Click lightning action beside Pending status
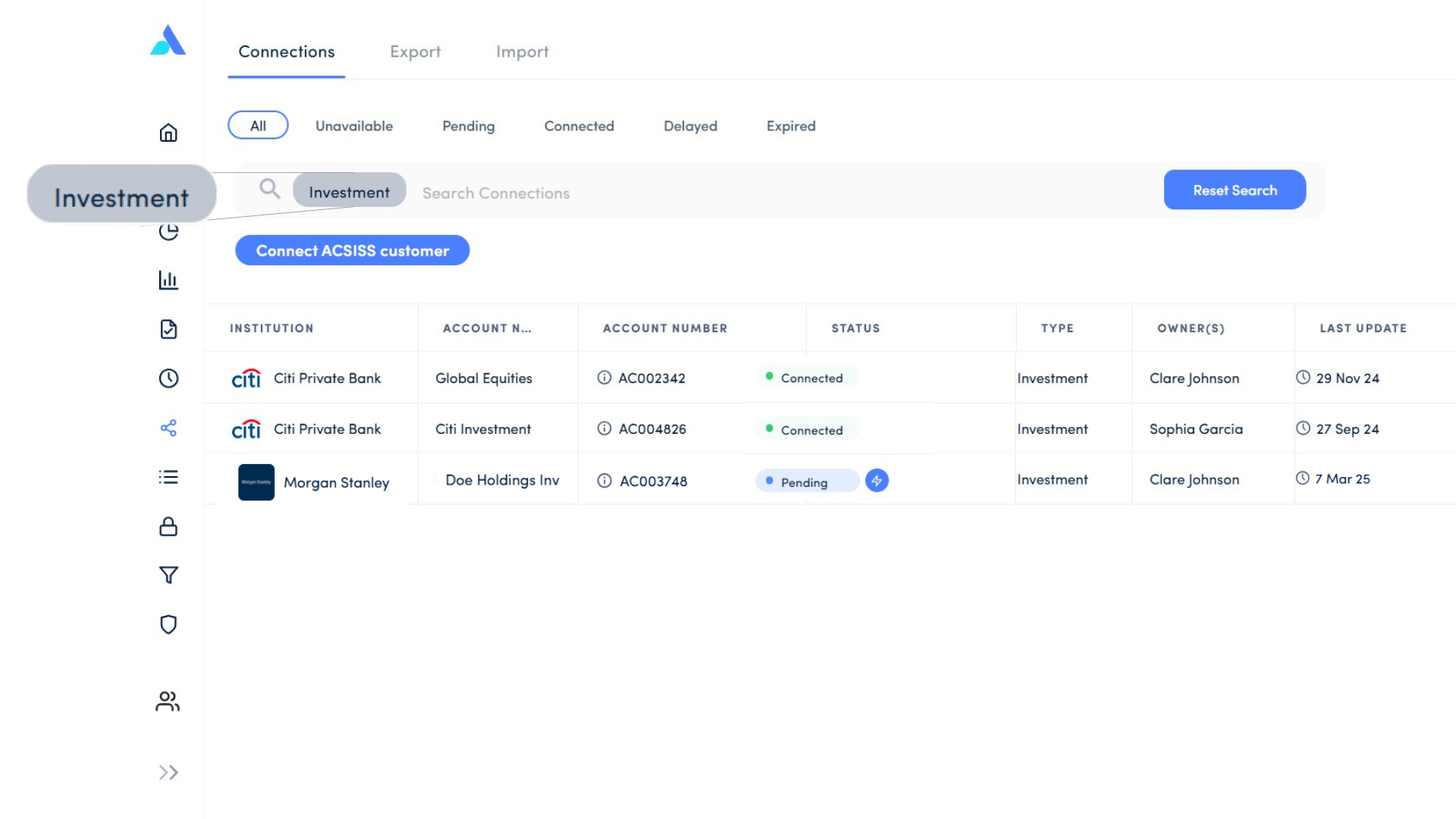1456x819 pixels. coord(877,480)
